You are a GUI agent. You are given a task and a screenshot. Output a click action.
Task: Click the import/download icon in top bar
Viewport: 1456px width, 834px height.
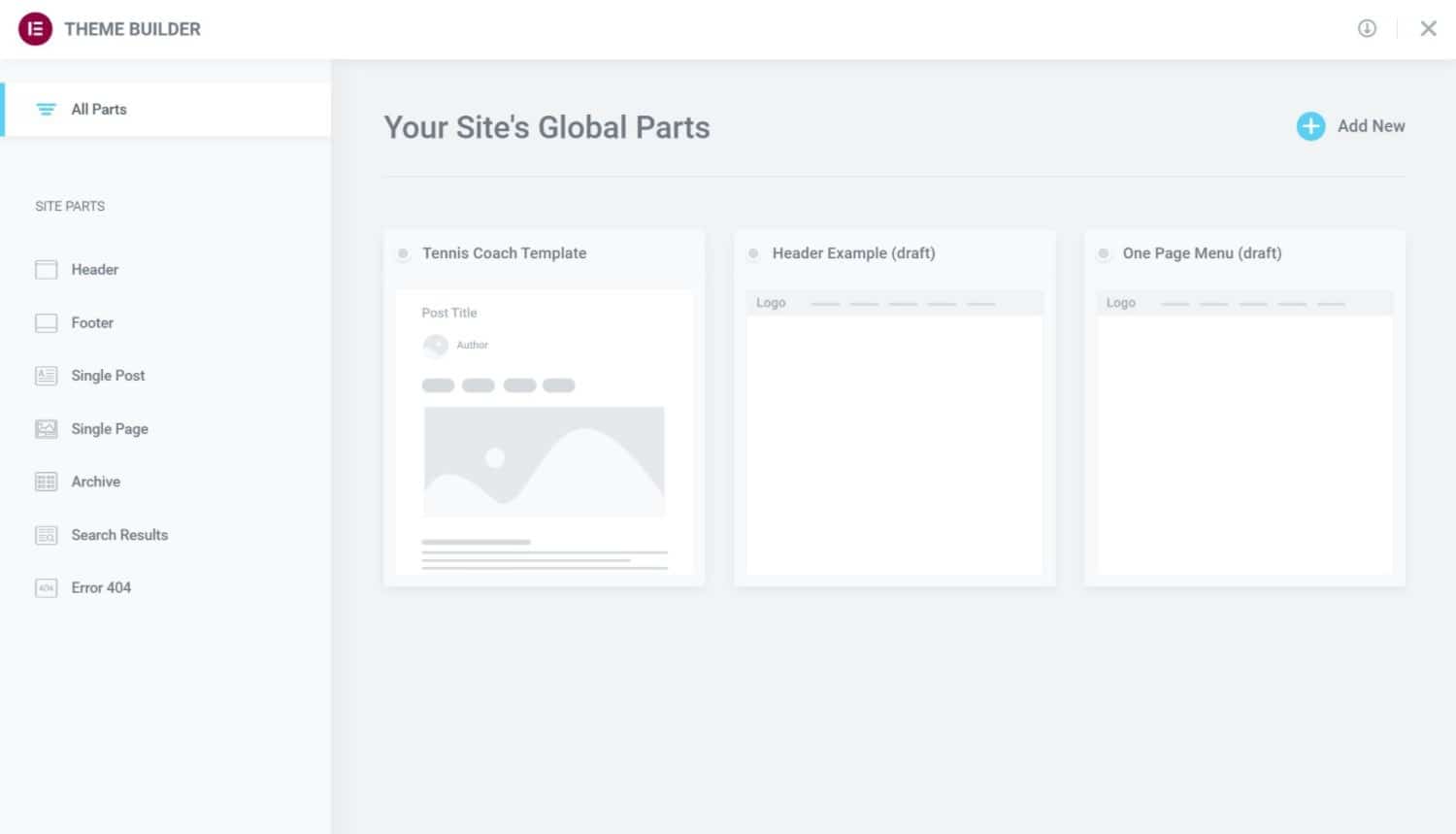point(1367,28)
